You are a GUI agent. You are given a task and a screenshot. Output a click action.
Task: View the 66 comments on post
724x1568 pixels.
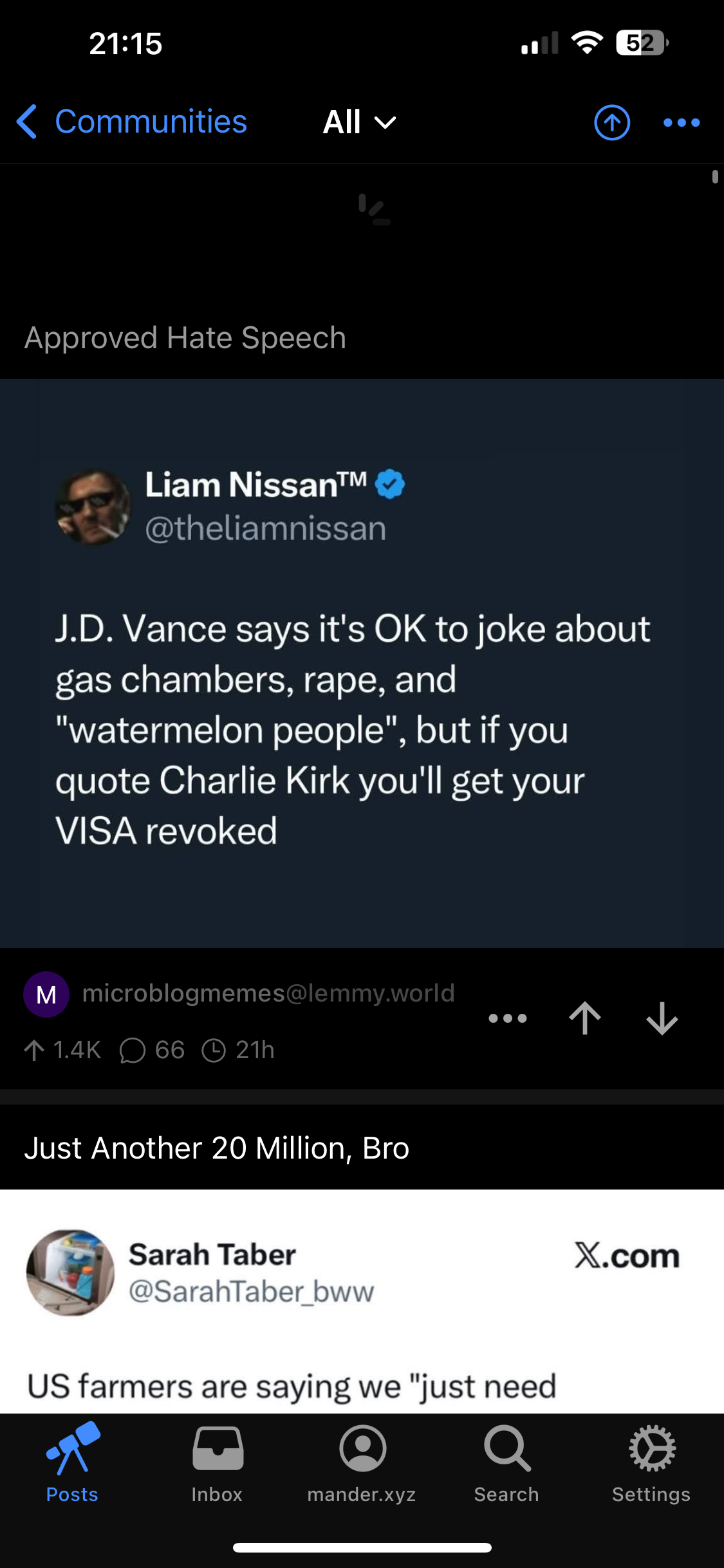point(153,1050)
